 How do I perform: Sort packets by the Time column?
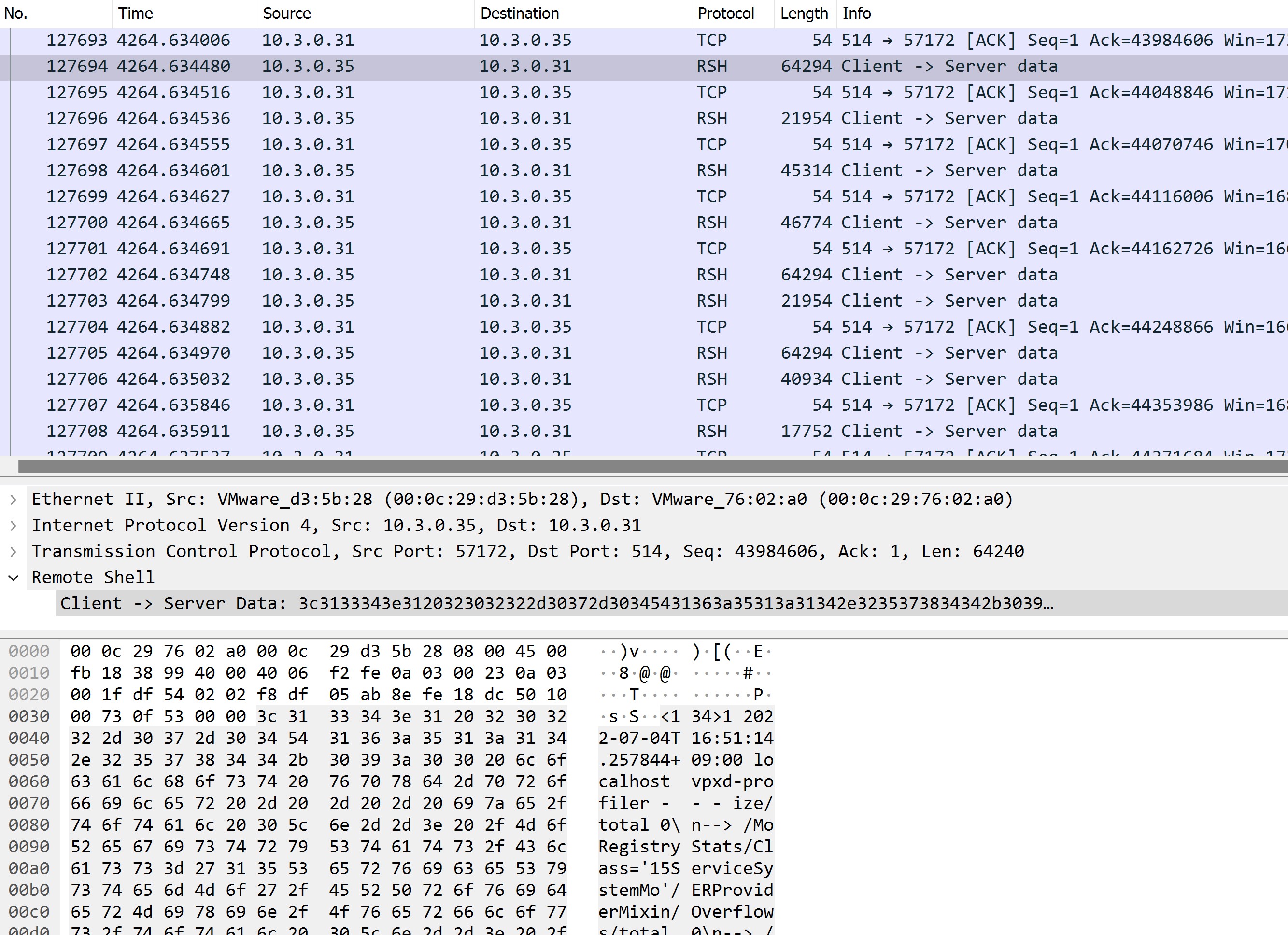[136, 13]
